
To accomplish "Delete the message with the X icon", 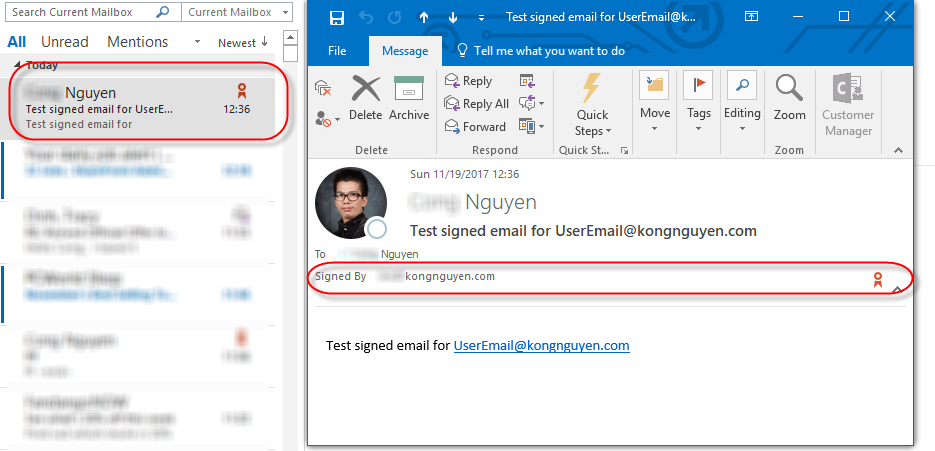I will (x=366, y=98).
